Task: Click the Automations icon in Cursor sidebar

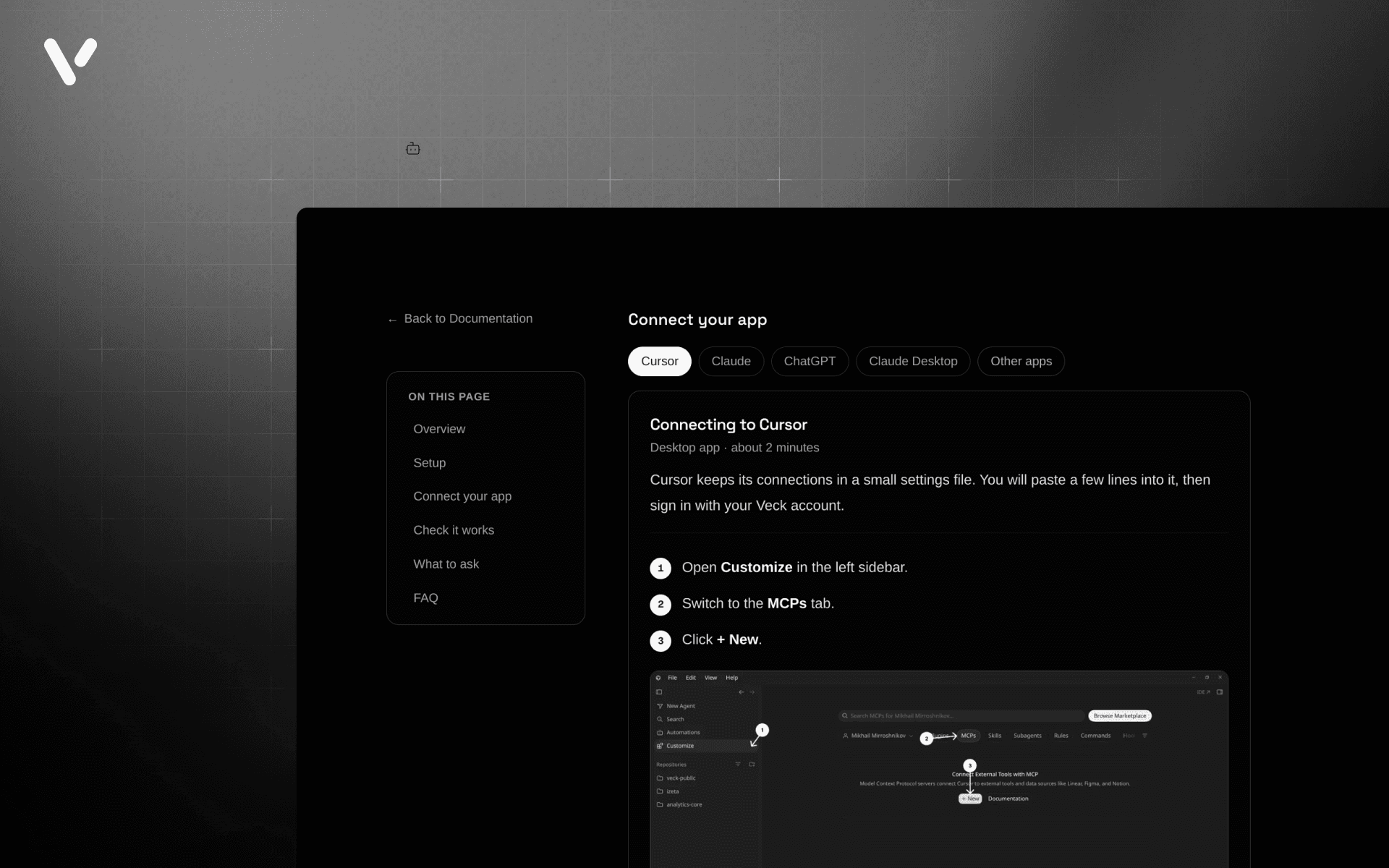Action: coord(660,733)
